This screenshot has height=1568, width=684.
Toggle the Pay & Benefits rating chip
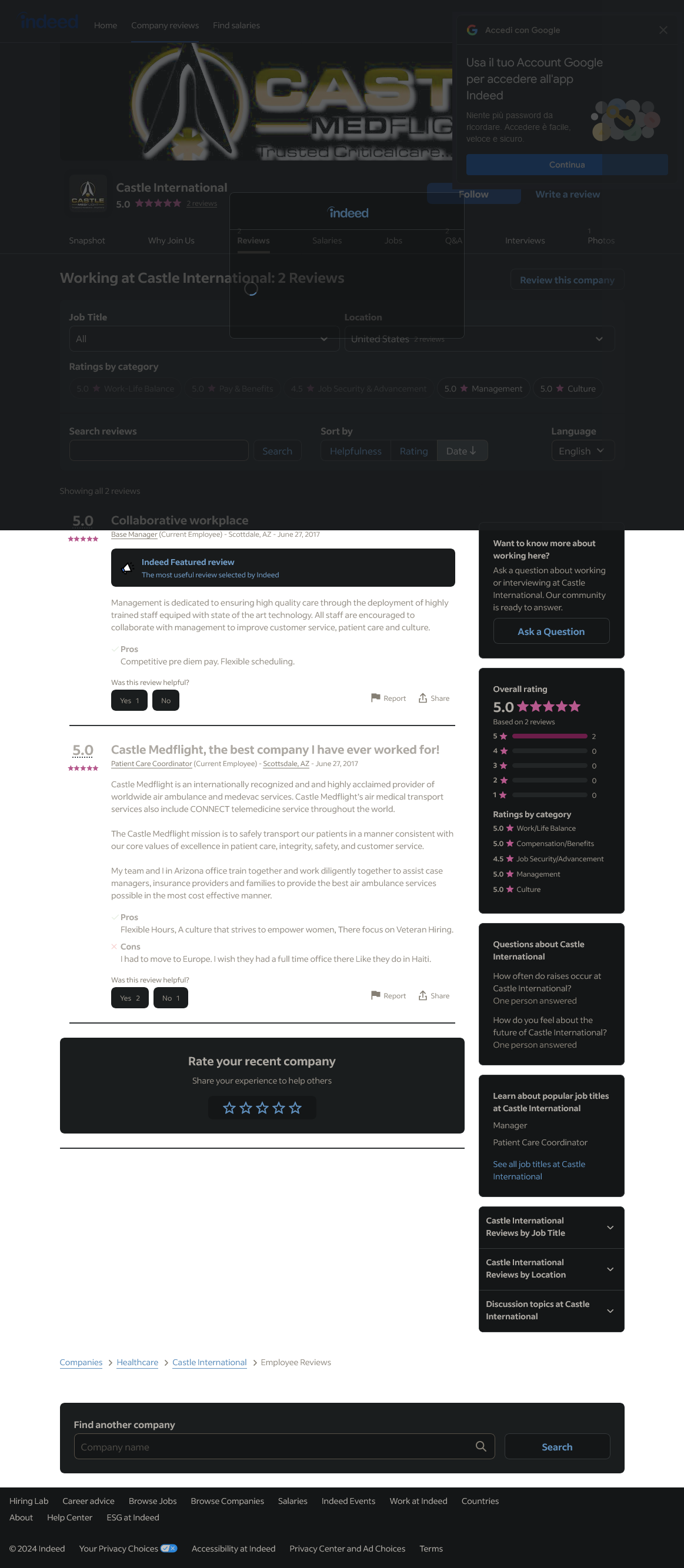point(232,389)
